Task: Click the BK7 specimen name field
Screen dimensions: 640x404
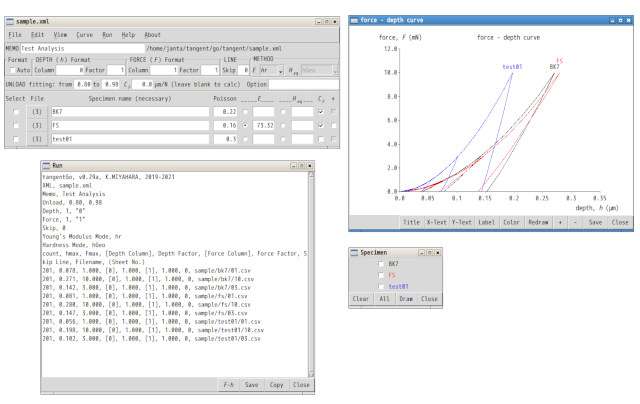Action: [130, 112]
